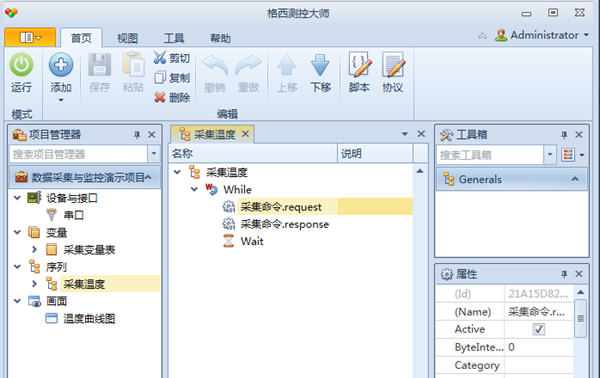The height and width of the screenshot is (378, 600).
Task: Collapse the ribbon with the up chevron
Action: tap(483, 36)
